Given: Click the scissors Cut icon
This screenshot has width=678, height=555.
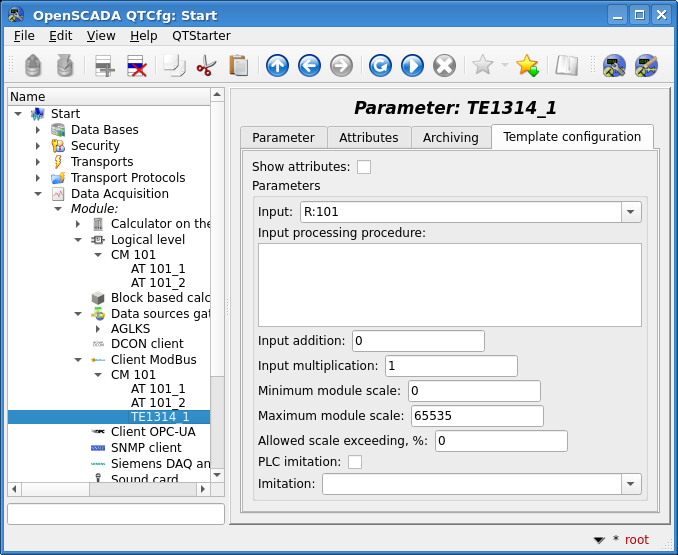Looking at the screenshot, I should click(206, 66).
